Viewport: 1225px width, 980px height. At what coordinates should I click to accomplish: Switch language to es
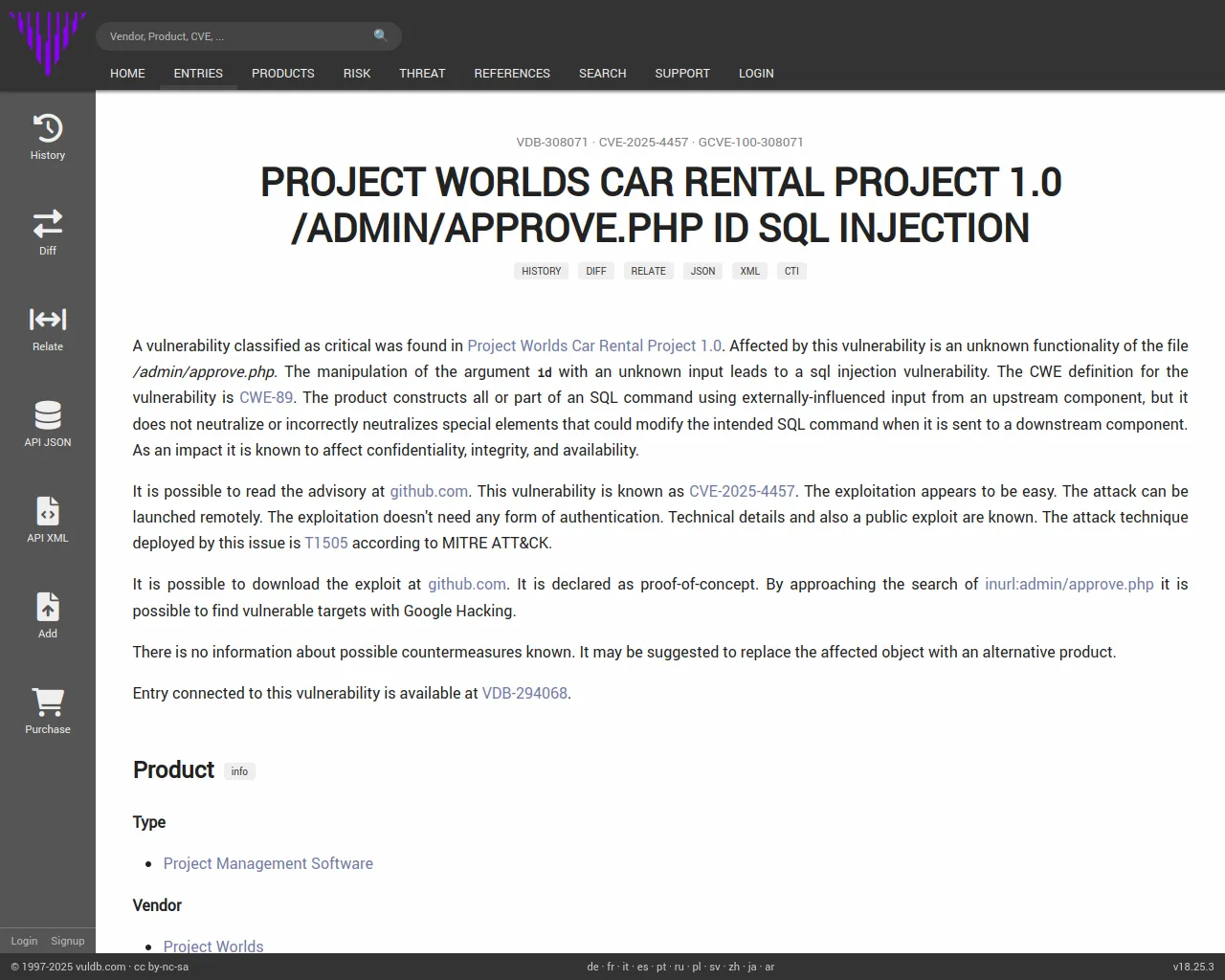pos(642,967)
